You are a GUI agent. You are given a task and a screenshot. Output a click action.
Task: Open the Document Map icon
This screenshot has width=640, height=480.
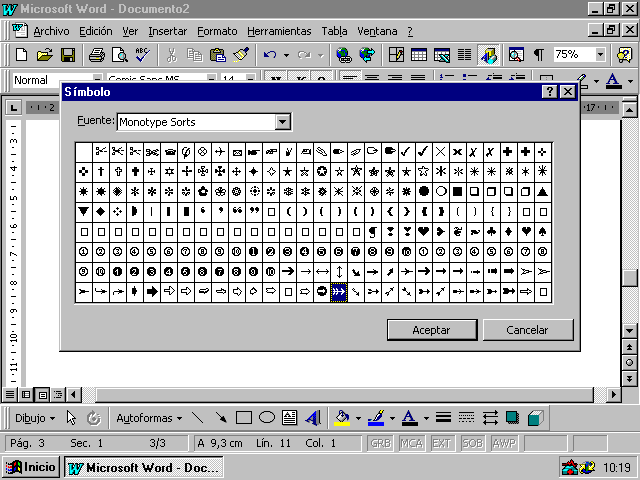coord(516,55)
